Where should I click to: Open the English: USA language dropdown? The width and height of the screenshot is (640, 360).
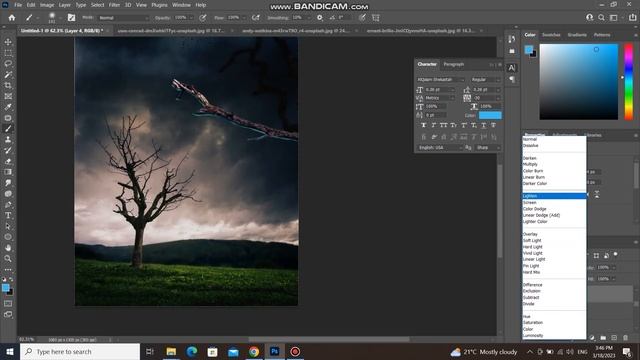click(440, 147)
